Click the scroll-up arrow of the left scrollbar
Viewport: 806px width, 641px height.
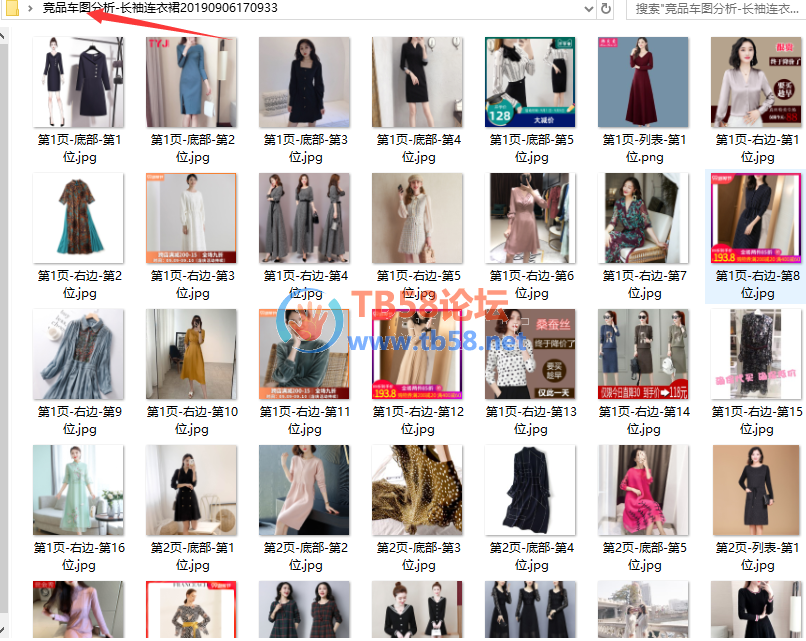pyautogui.click(x=3, y=36)
